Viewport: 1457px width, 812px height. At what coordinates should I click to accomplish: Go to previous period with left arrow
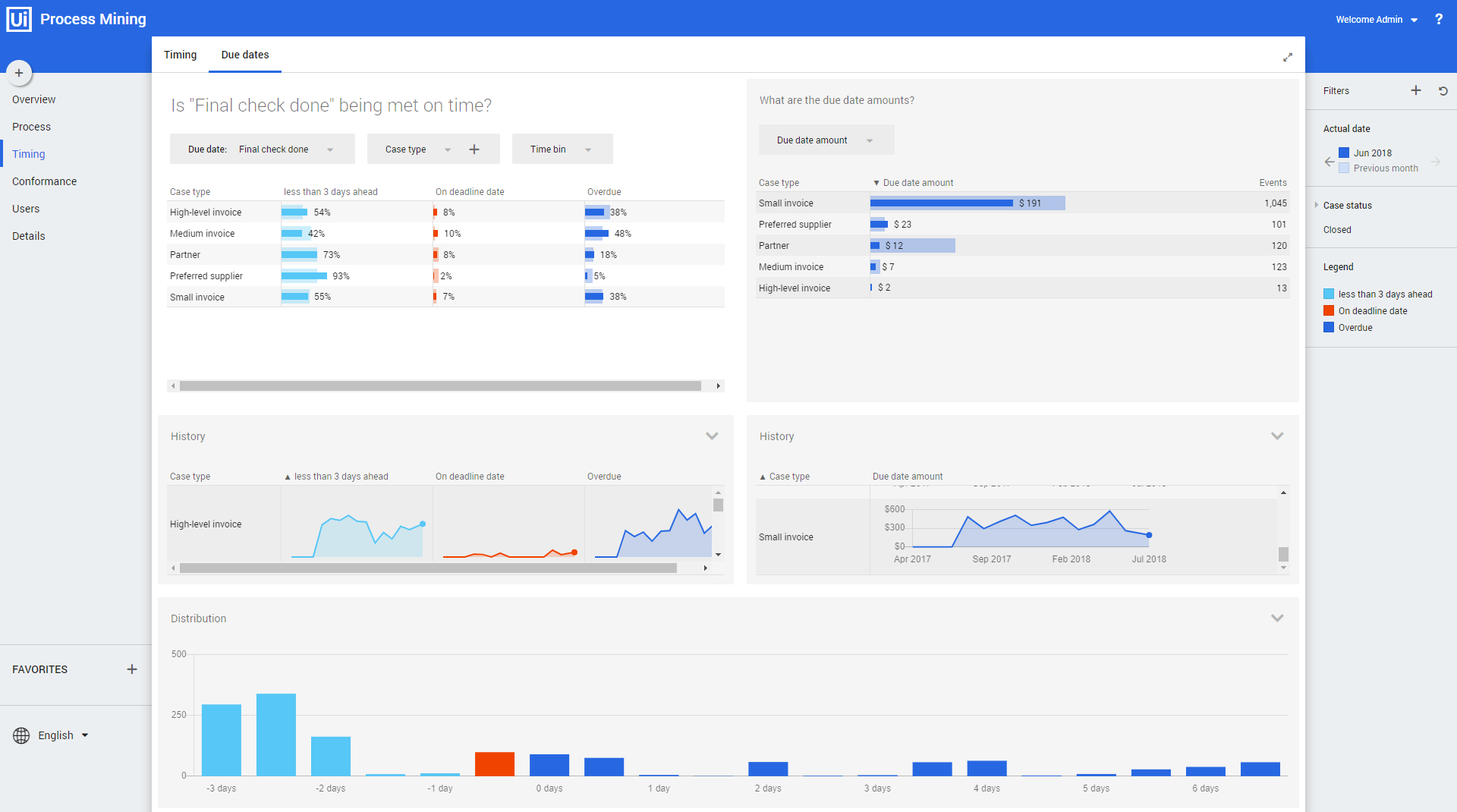1329,162
